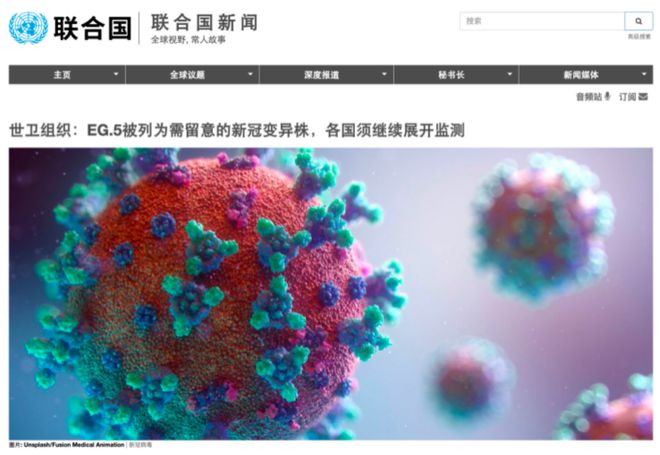The width and height of the screenshot is (660, 455).
Task: Click the coronavirus article image
Action: click(331, 294)
